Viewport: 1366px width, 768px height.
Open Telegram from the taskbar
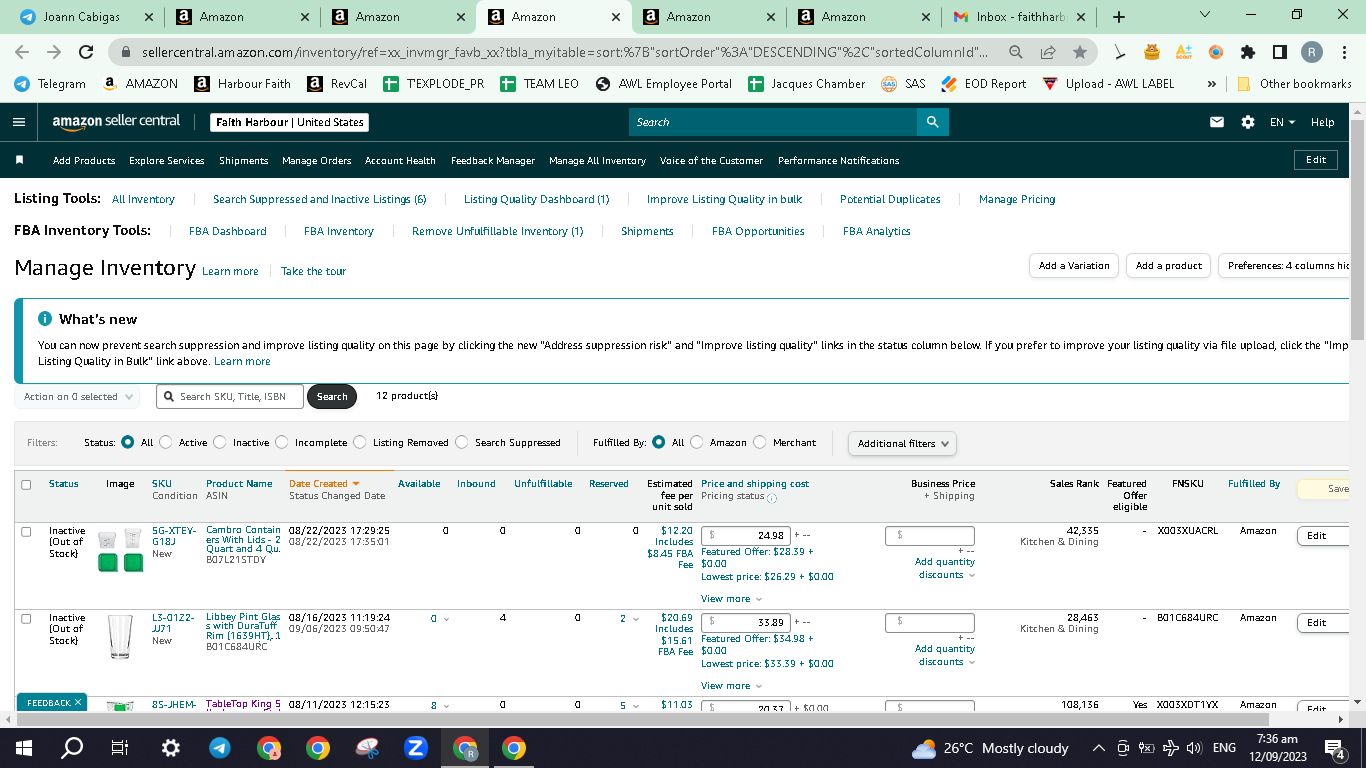tap(219, 748)
